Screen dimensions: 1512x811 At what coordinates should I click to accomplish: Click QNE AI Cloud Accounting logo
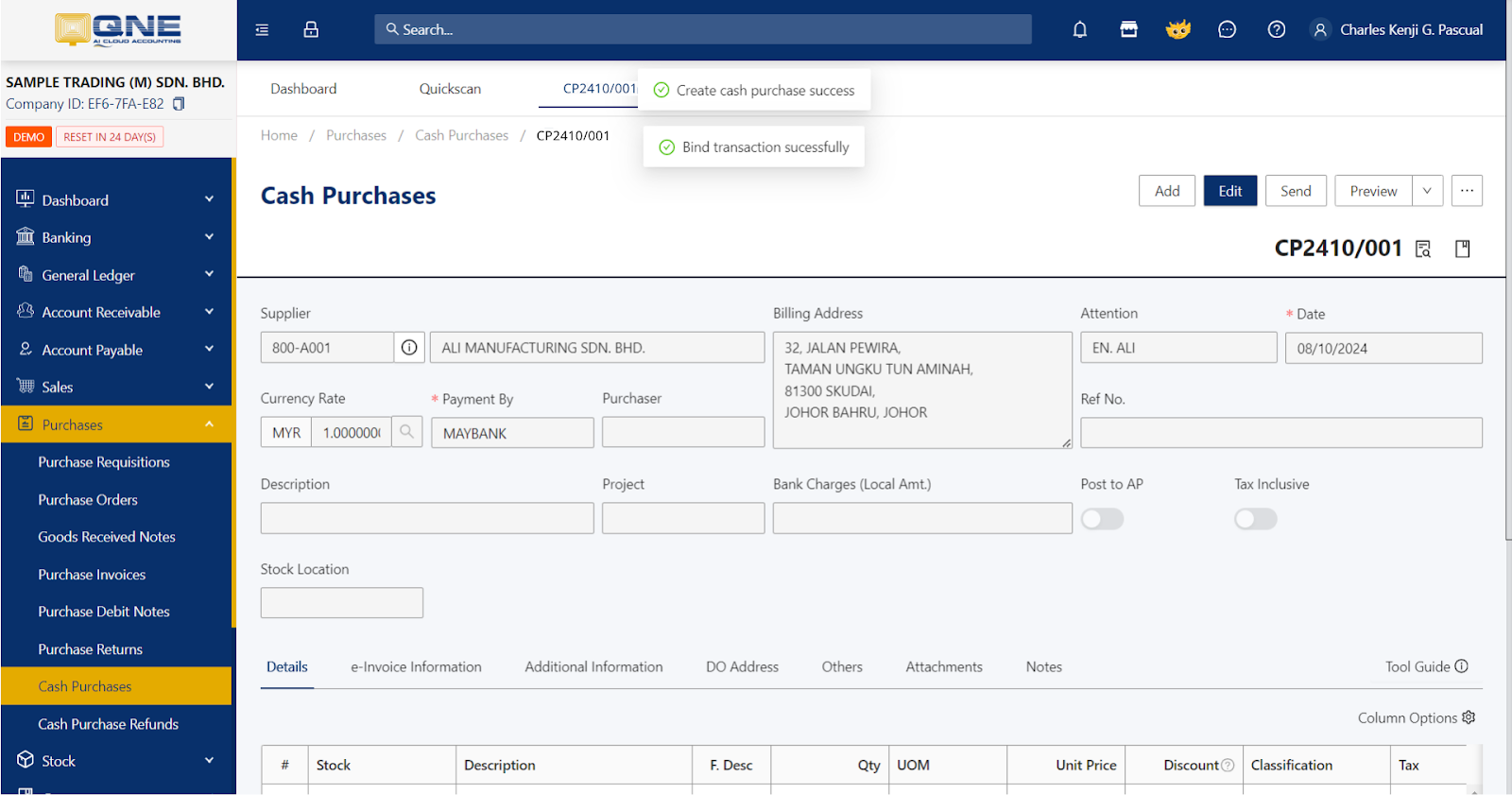click(118, 30)
